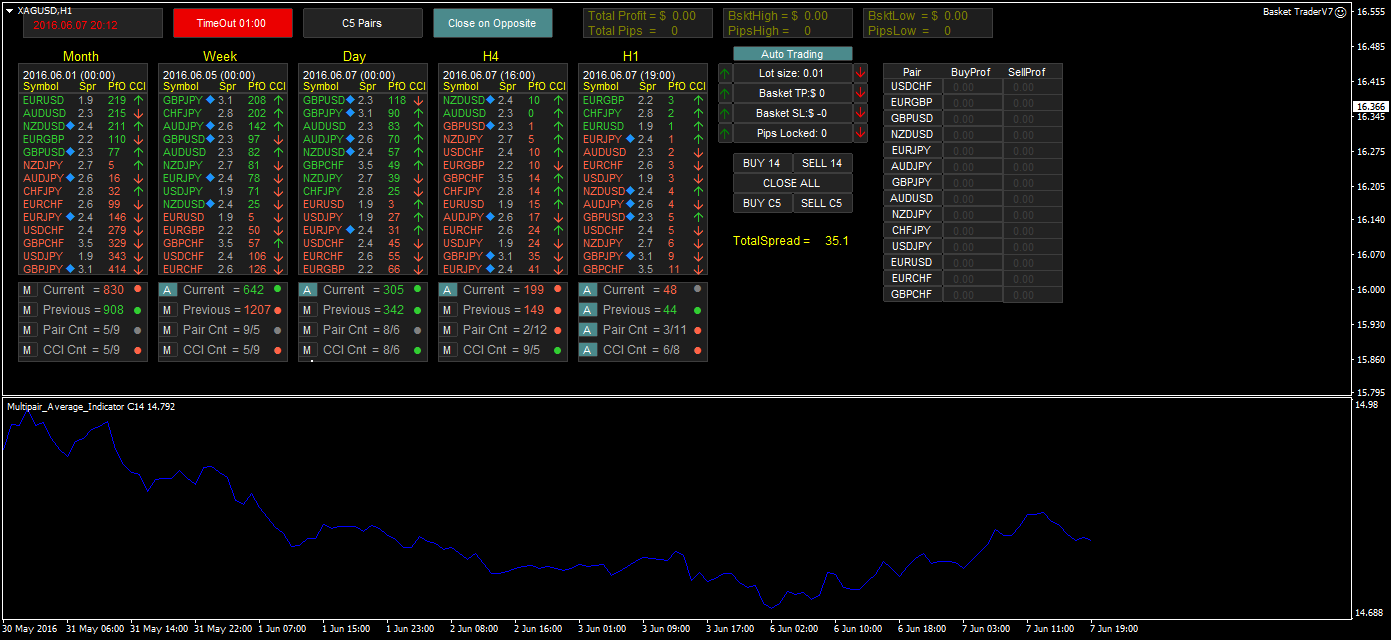Image resolution: width=1391 pixels, height=640 pixels.
Task: Switch Day Current A mode button
Action: tap(308, 290)
